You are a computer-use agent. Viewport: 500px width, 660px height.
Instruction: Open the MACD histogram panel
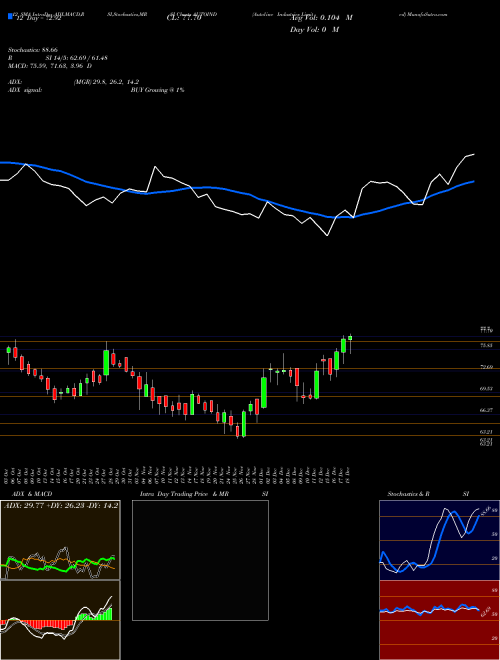point(60,620)
